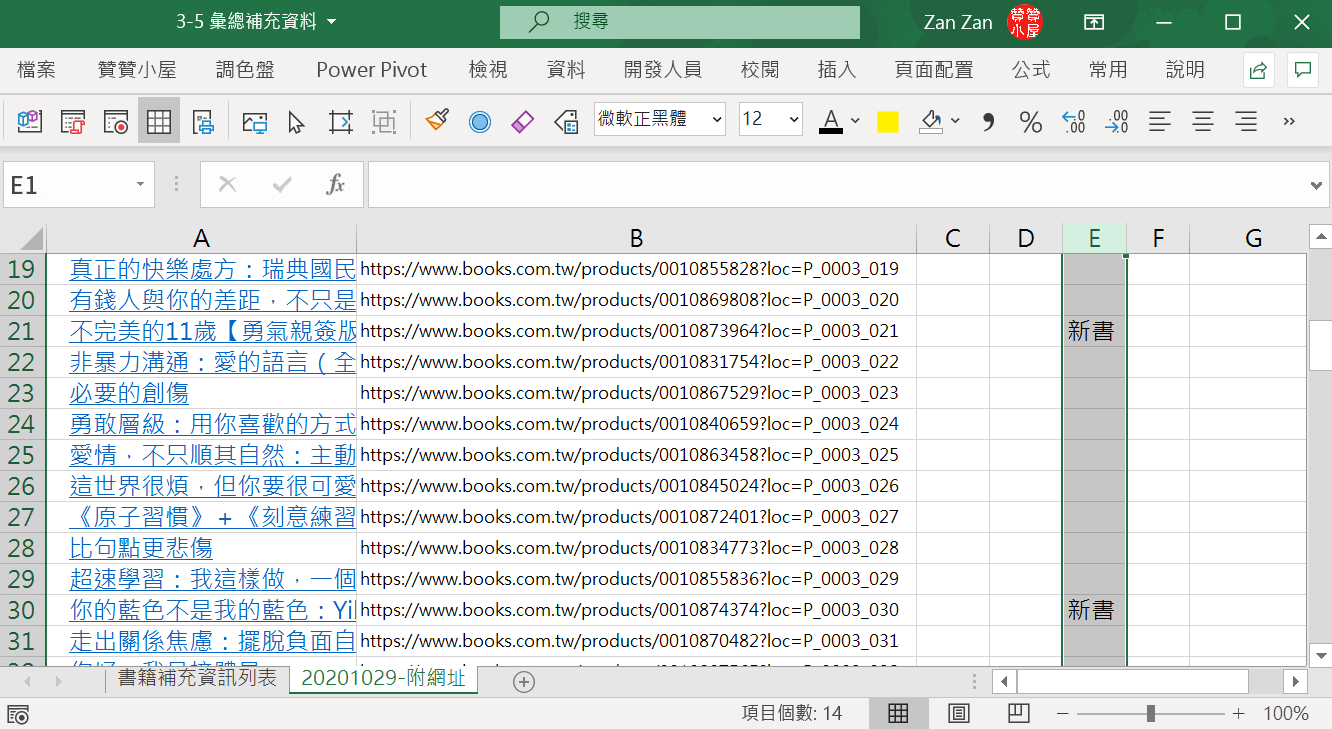This screenshot has height=729, width=1332.
Task: Click the macro recording status icon
Action: pos(18,714)
